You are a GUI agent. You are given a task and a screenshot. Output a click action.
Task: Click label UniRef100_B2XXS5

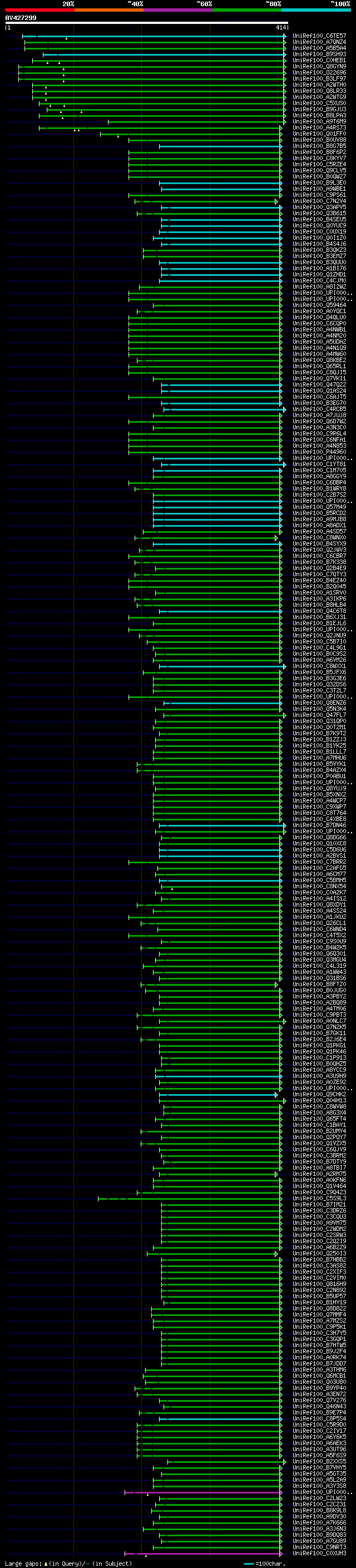click(319, 1461)
